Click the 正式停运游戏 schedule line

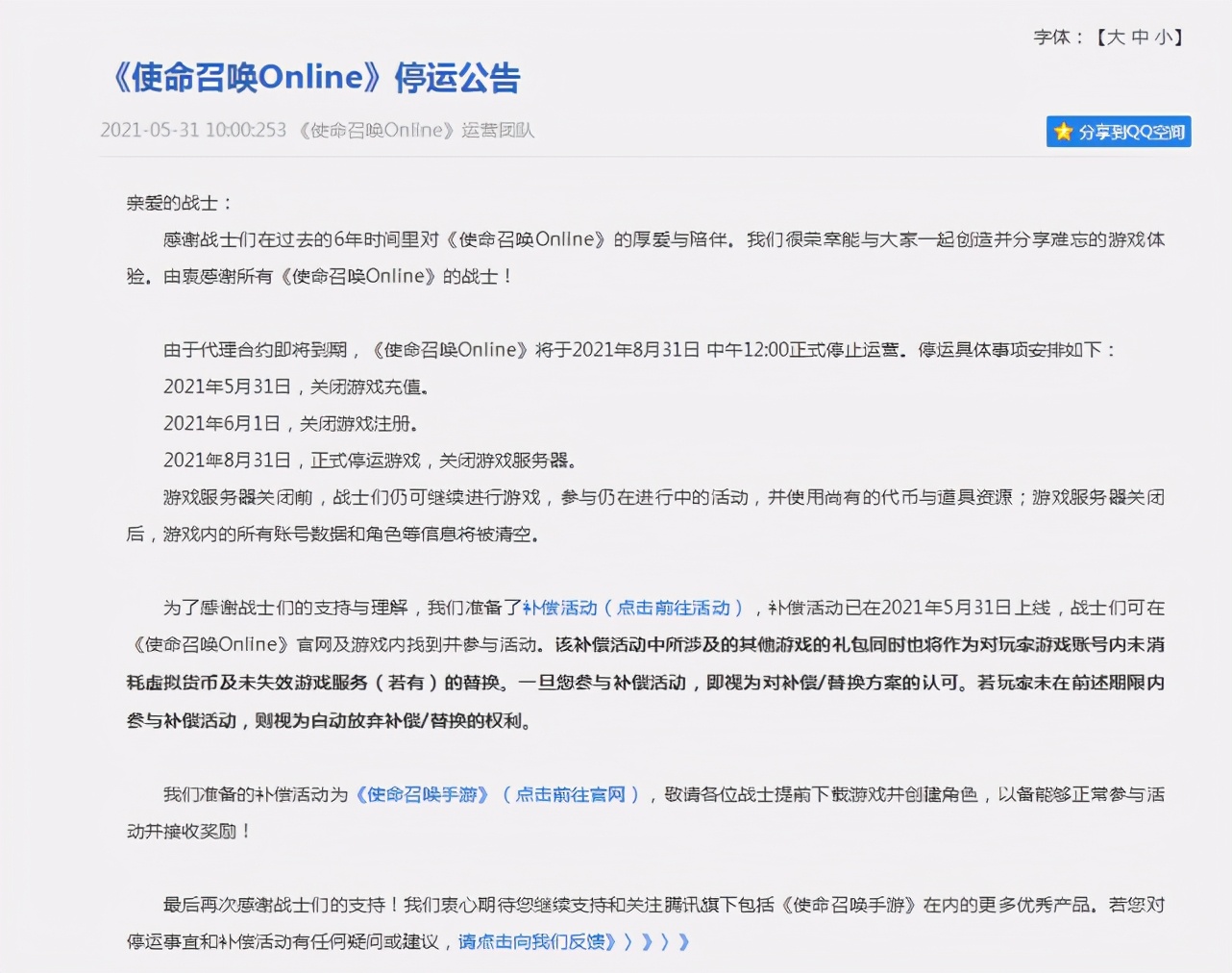[x=369, y=461]
